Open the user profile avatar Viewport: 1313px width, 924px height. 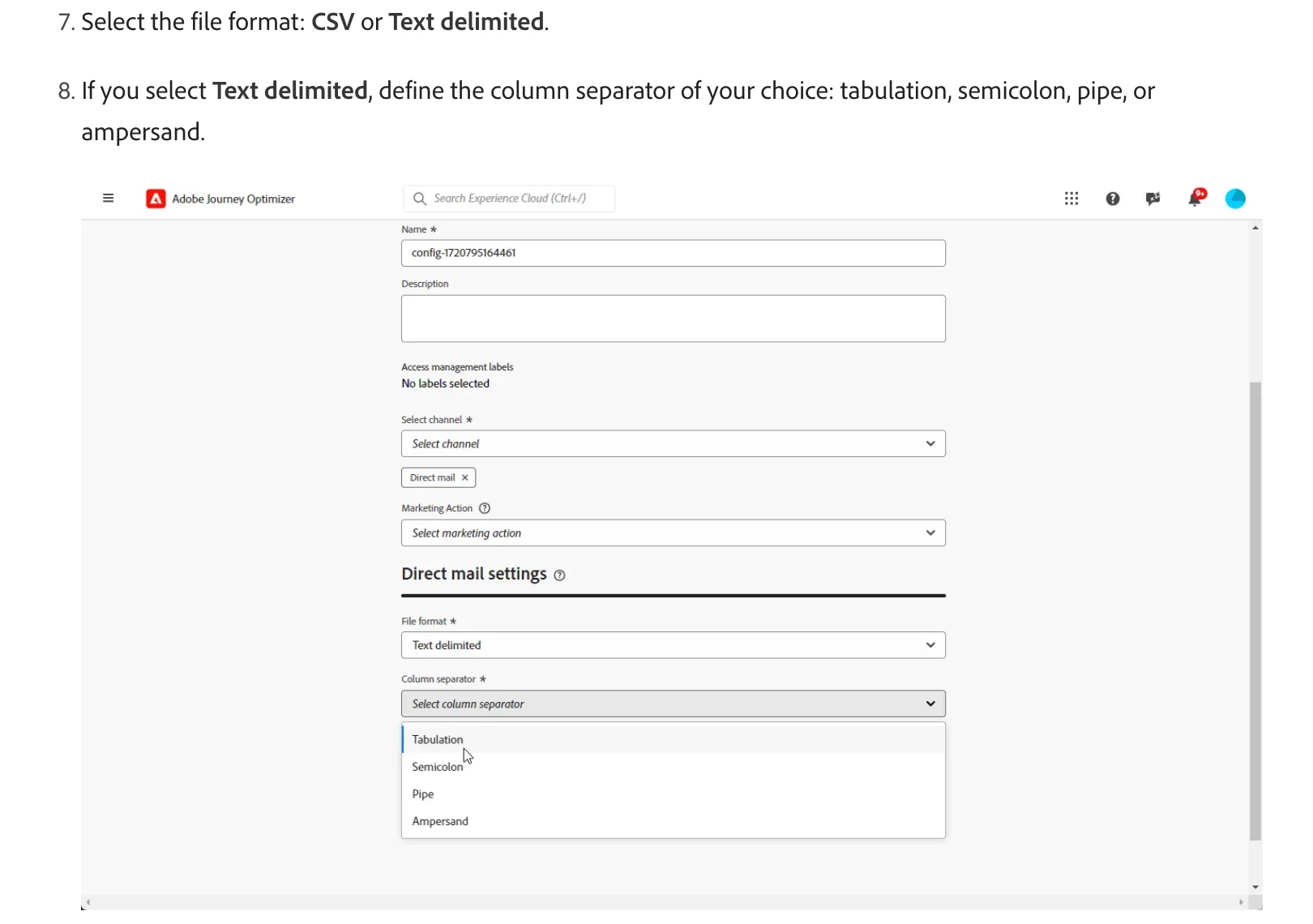point(1235,199)
